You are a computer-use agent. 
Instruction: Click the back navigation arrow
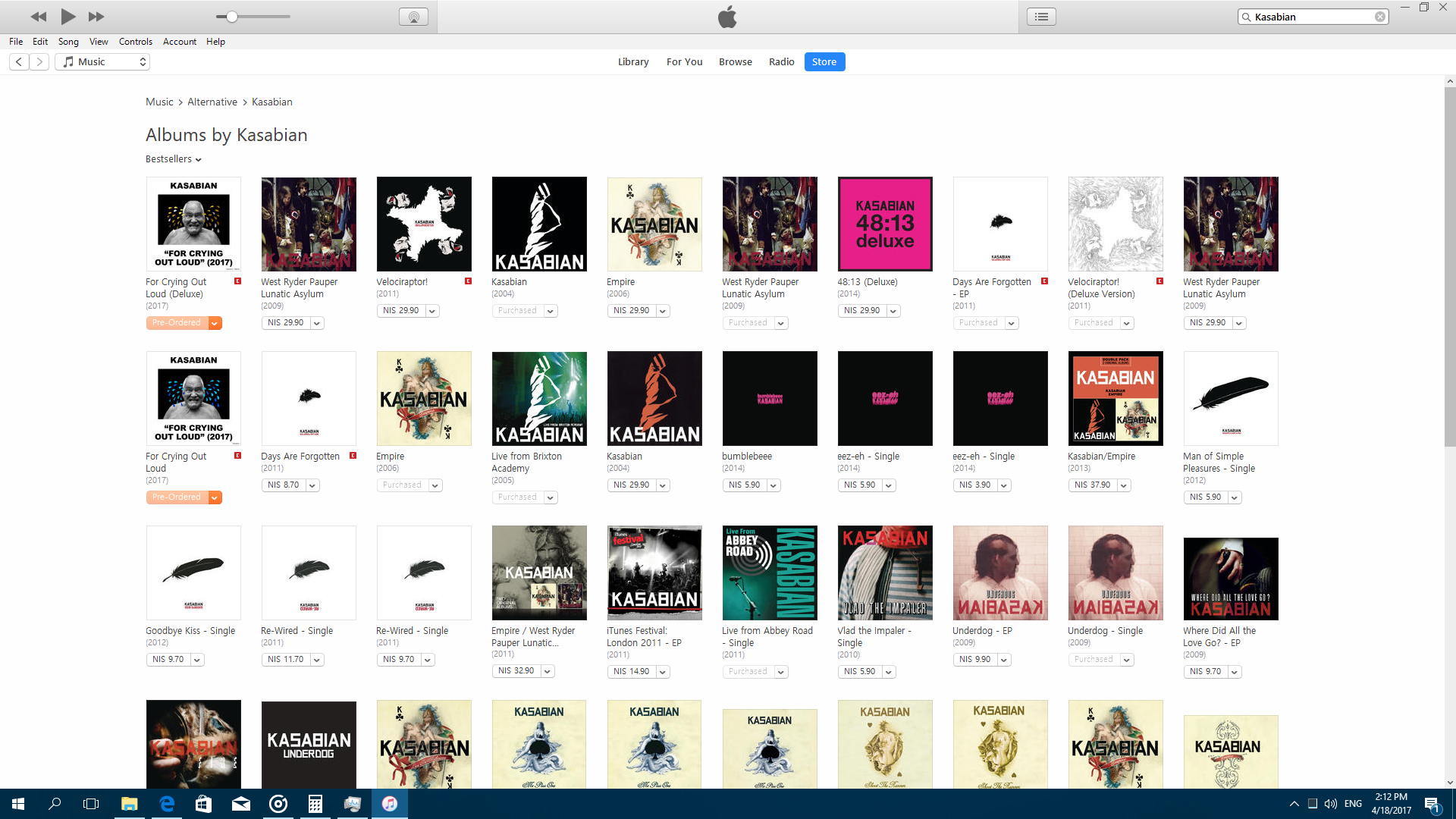point(18,61)
